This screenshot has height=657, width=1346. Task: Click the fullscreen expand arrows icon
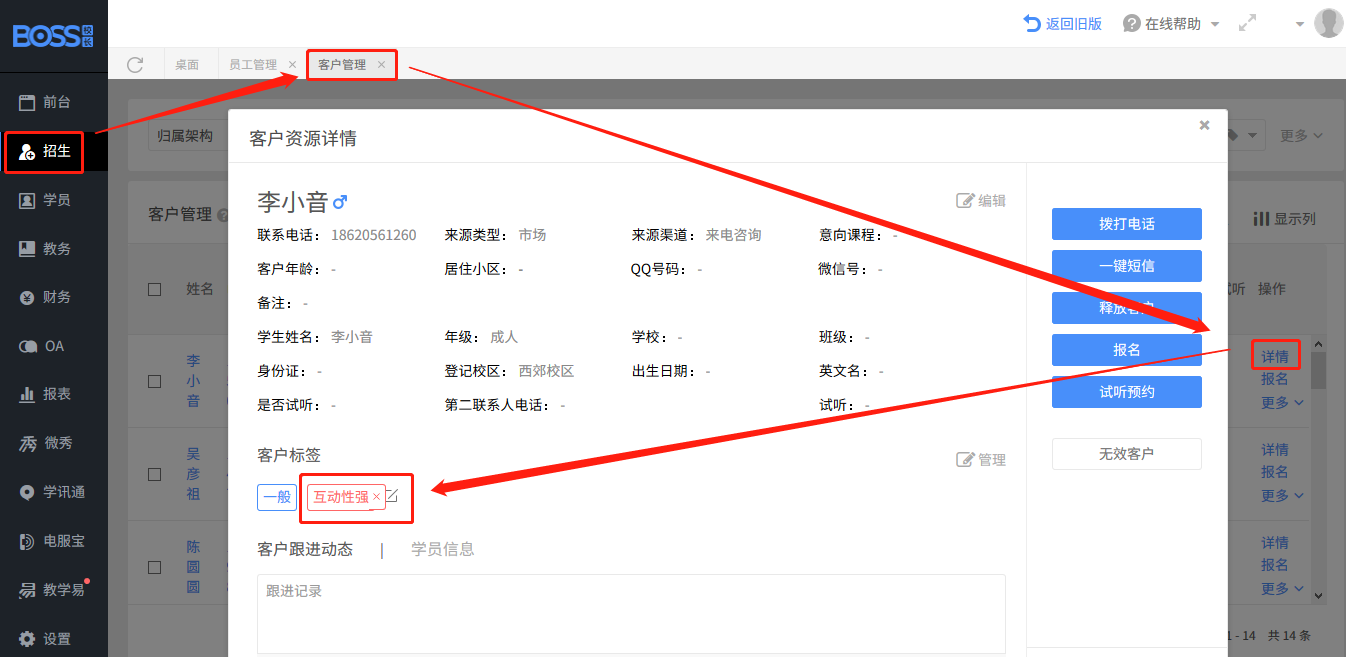(x=1247, y=23)
